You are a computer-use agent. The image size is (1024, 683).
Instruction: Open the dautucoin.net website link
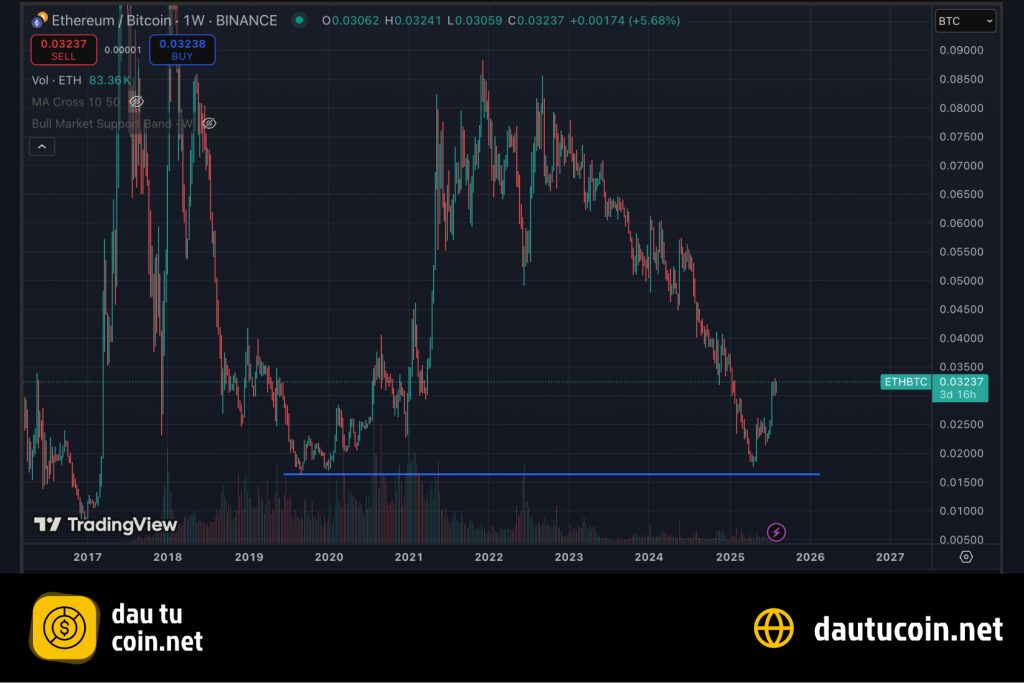tap(908, 629)
